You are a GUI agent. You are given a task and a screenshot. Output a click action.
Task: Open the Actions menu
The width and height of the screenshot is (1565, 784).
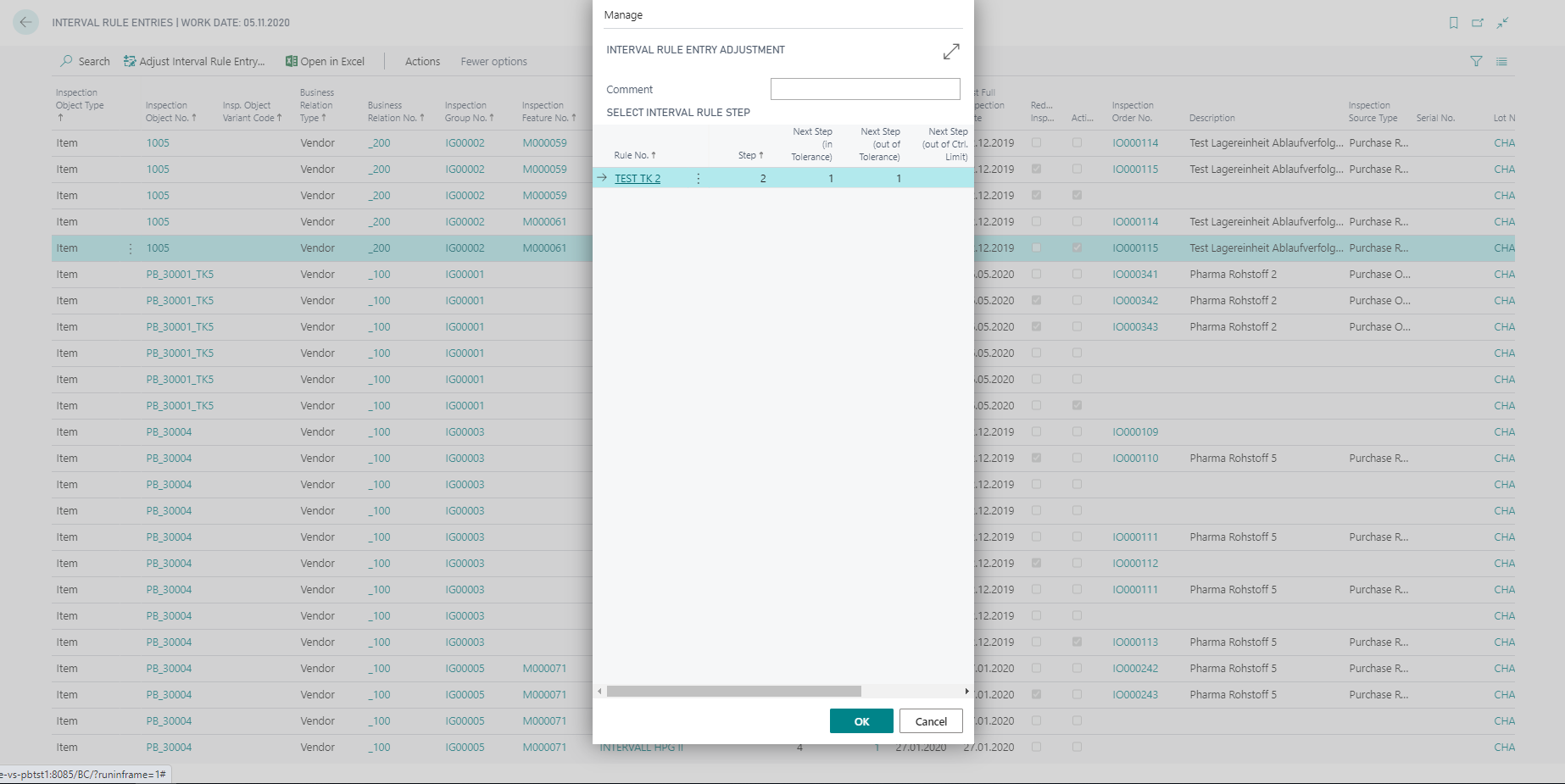point(422,61)
